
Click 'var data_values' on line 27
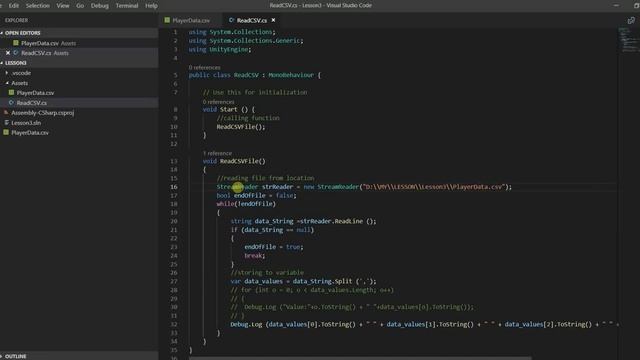[x=257, y=281]
